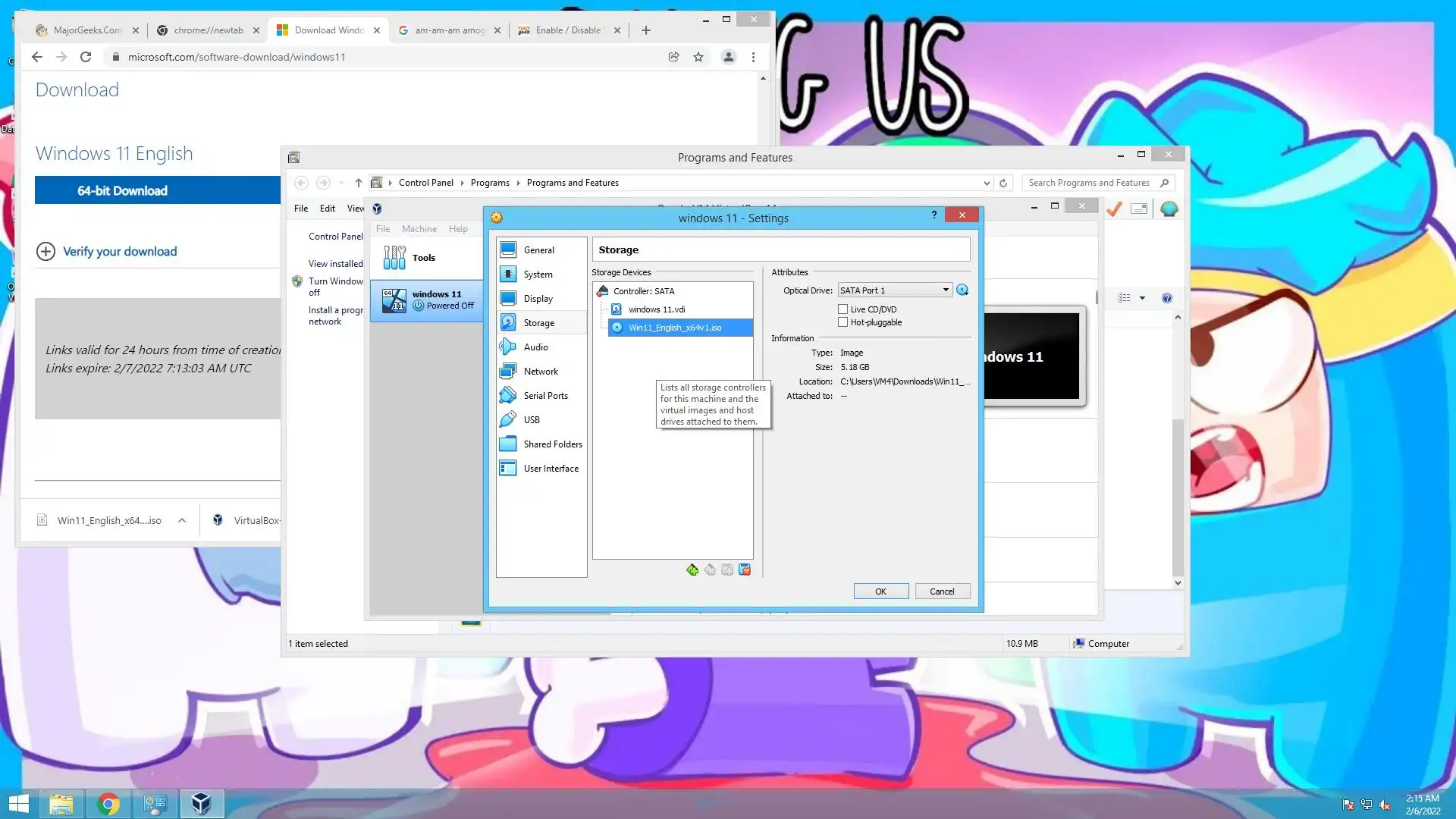
Task: Open the Machine menu in VirtualBox Manager
Action: (419, 229)
